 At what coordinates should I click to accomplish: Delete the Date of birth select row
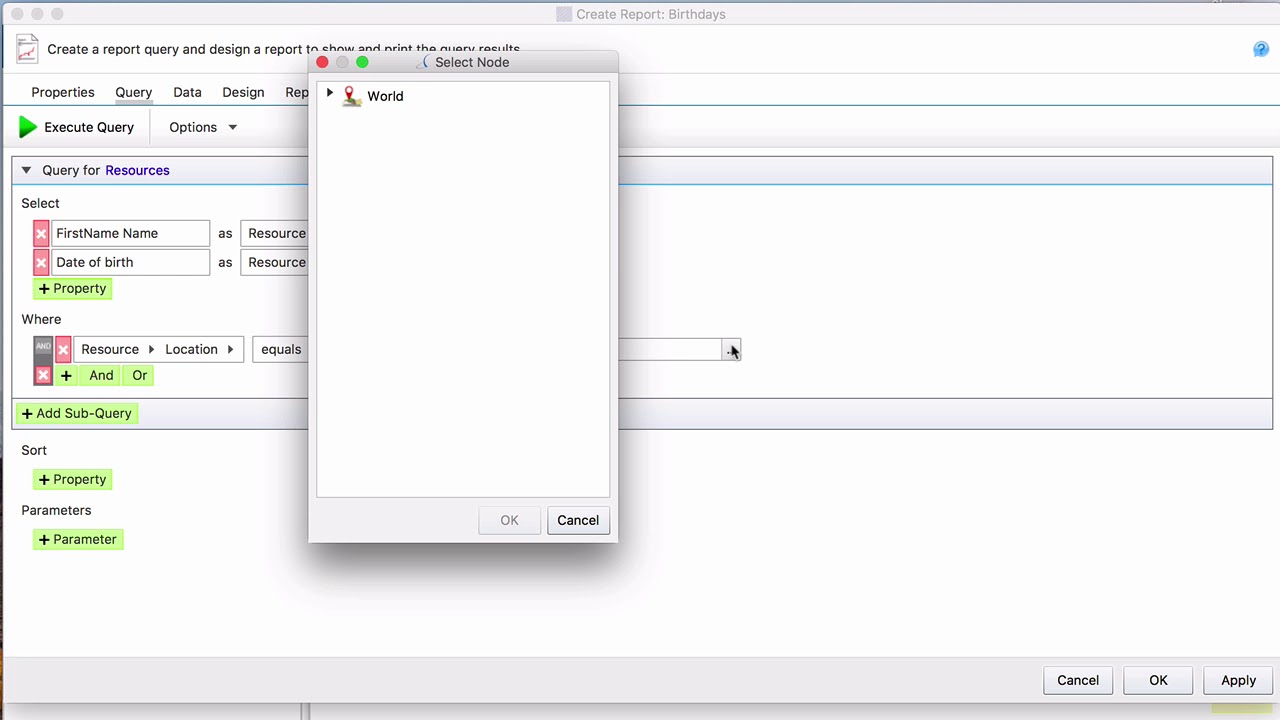coord(41,262)
